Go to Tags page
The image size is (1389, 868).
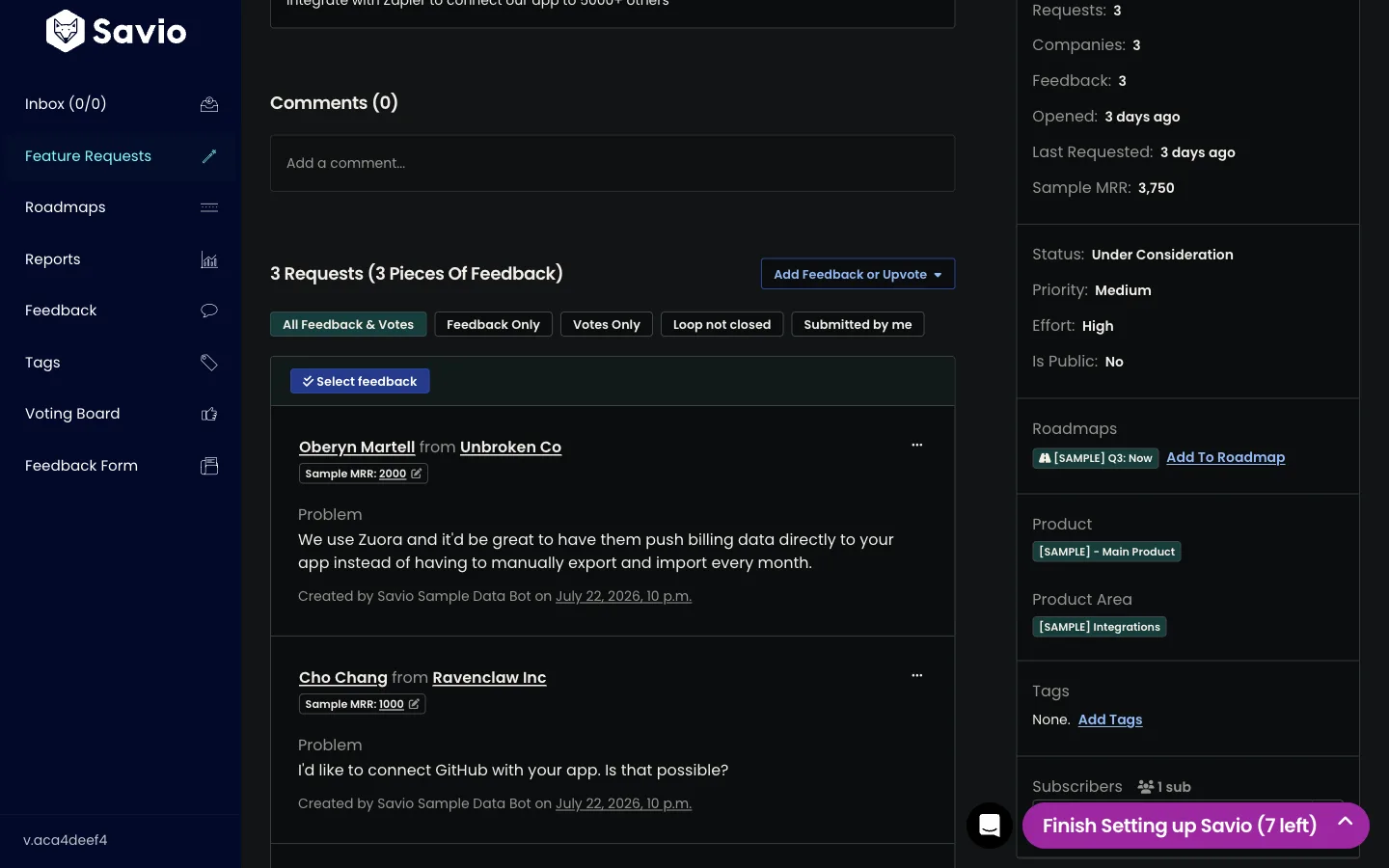(x=42, y=363)
